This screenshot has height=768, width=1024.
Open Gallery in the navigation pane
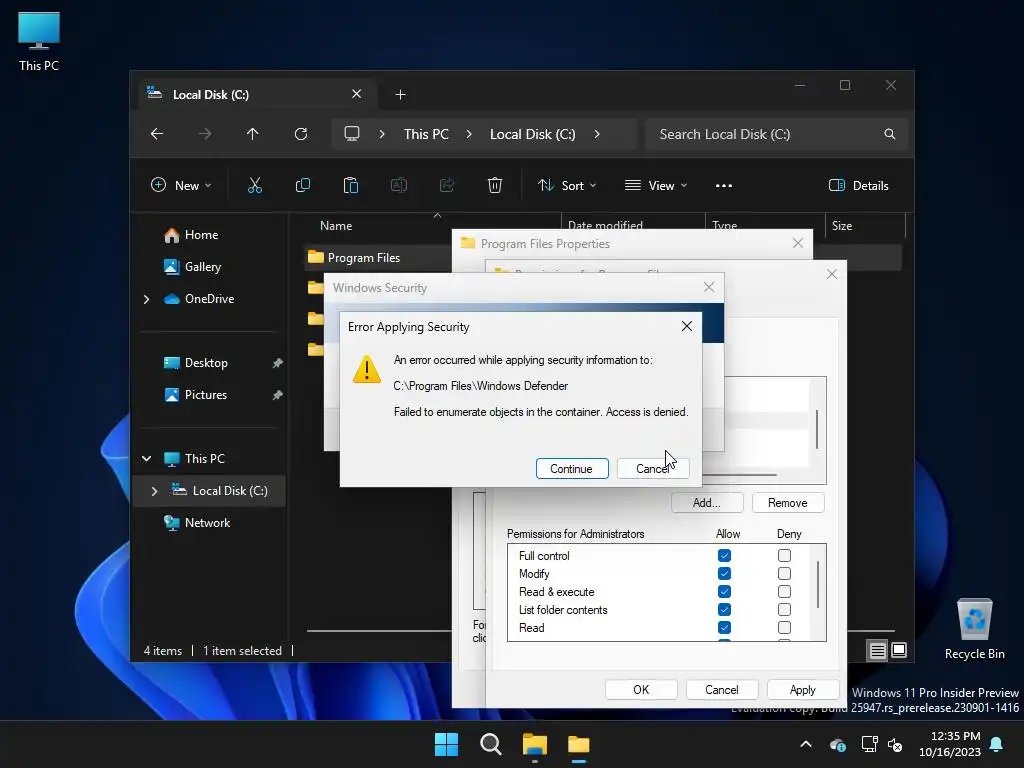click(202, 266)
